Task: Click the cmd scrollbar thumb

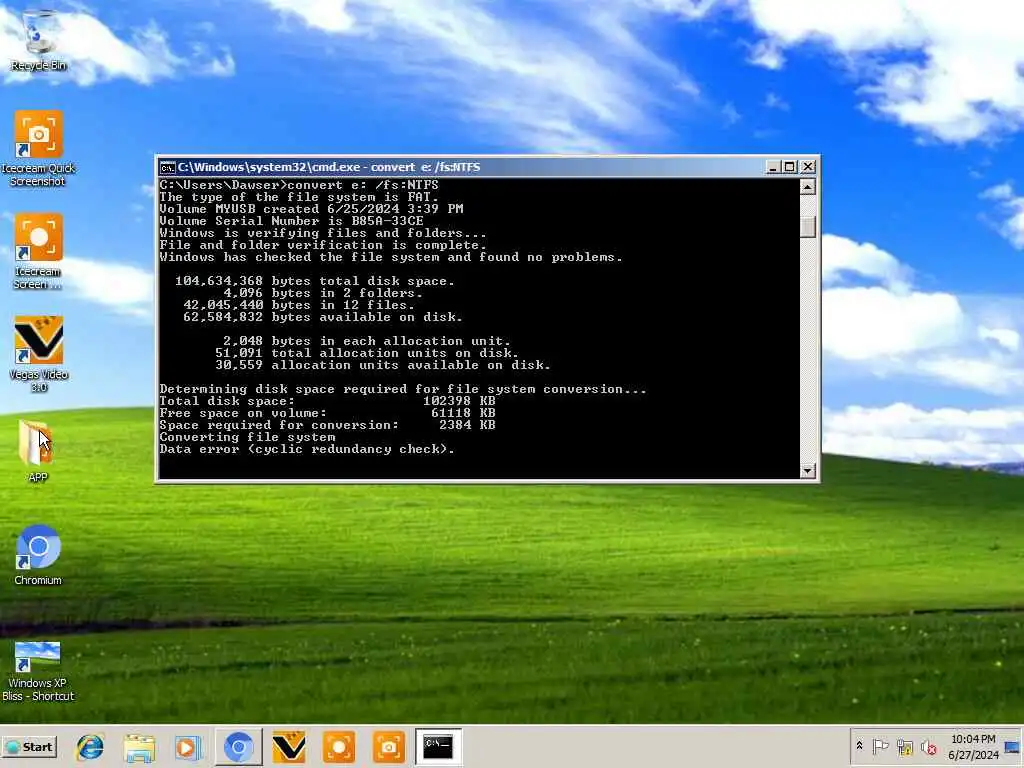Action: pos(808,226)
